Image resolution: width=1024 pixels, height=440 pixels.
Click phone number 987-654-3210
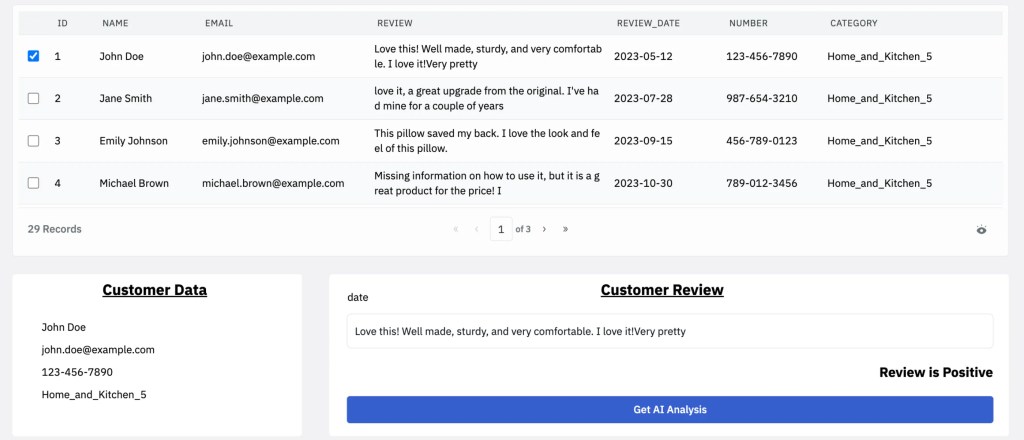pyautogui.click(x=761, y=99)
